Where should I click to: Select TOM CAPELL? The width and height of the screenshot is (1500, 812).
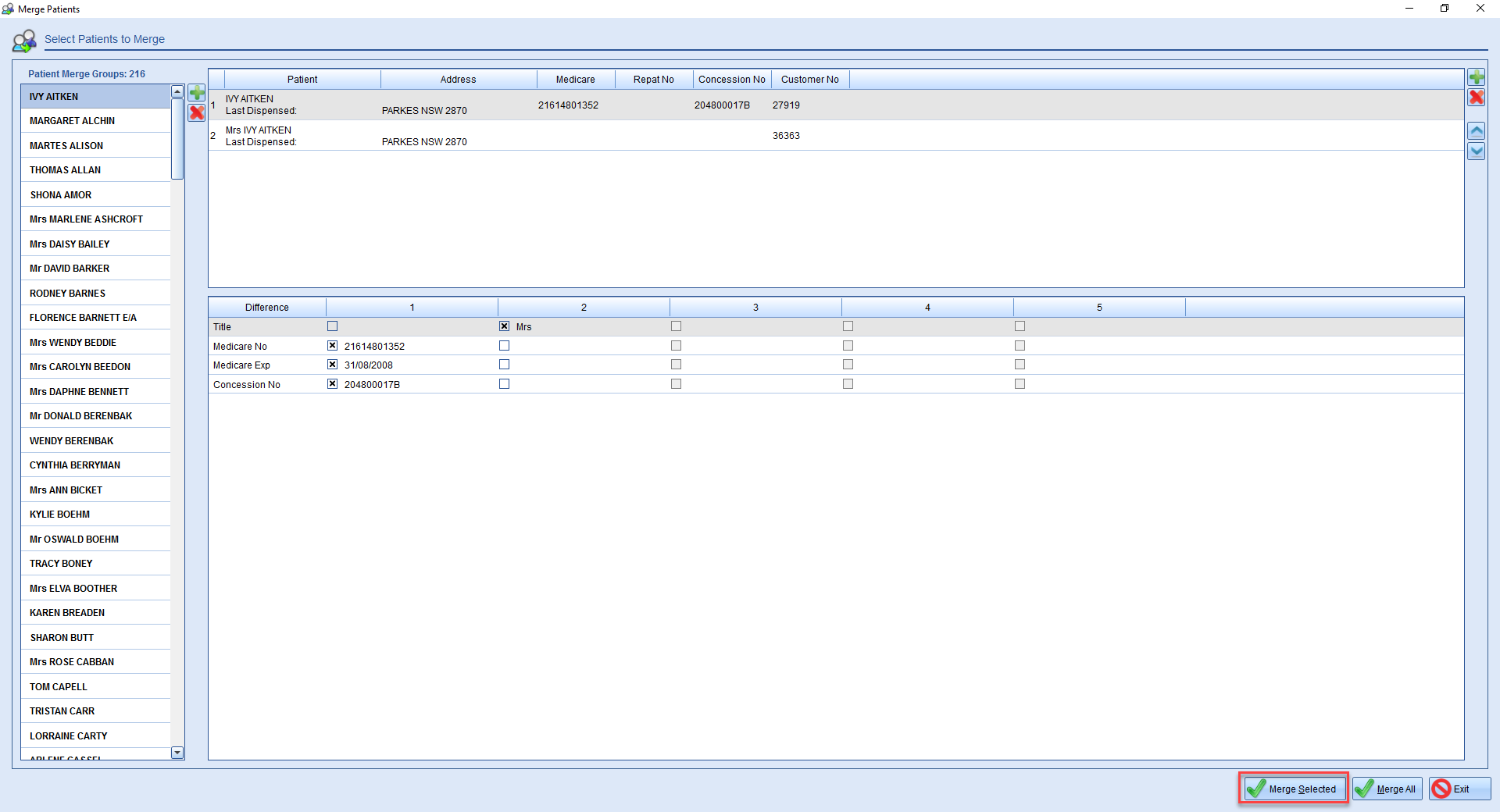click(x=95, y=687)
